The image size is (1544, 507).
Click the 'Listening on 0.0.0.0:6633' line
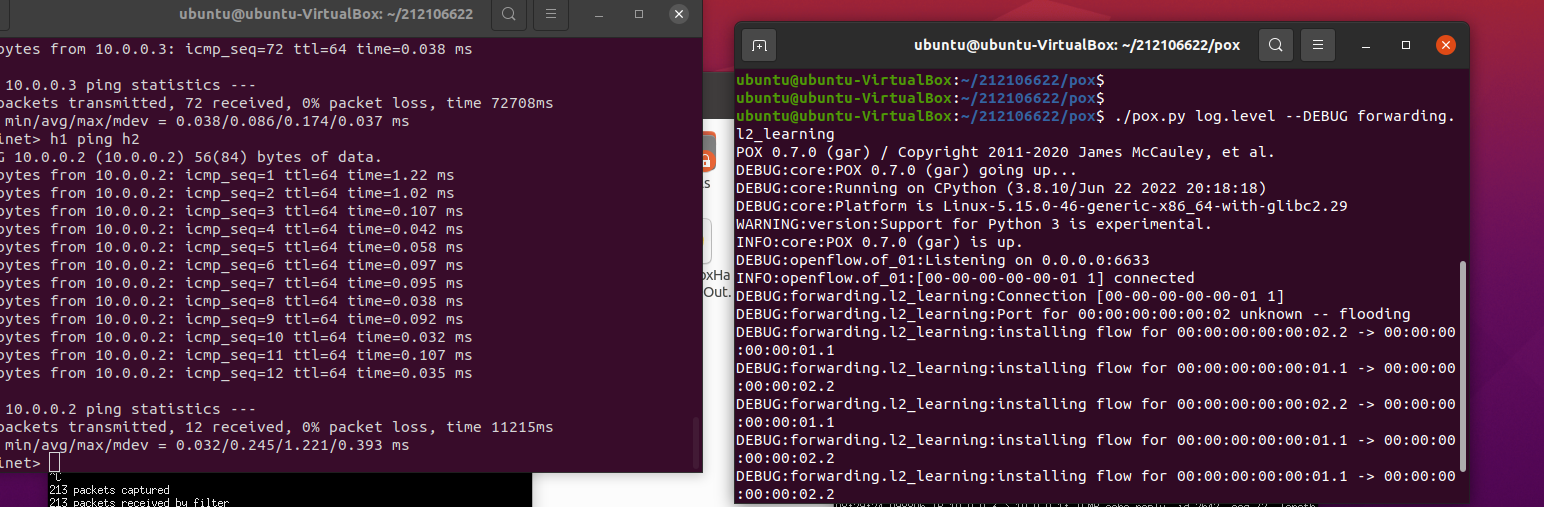pyautogui.click(x=943, y=260)
